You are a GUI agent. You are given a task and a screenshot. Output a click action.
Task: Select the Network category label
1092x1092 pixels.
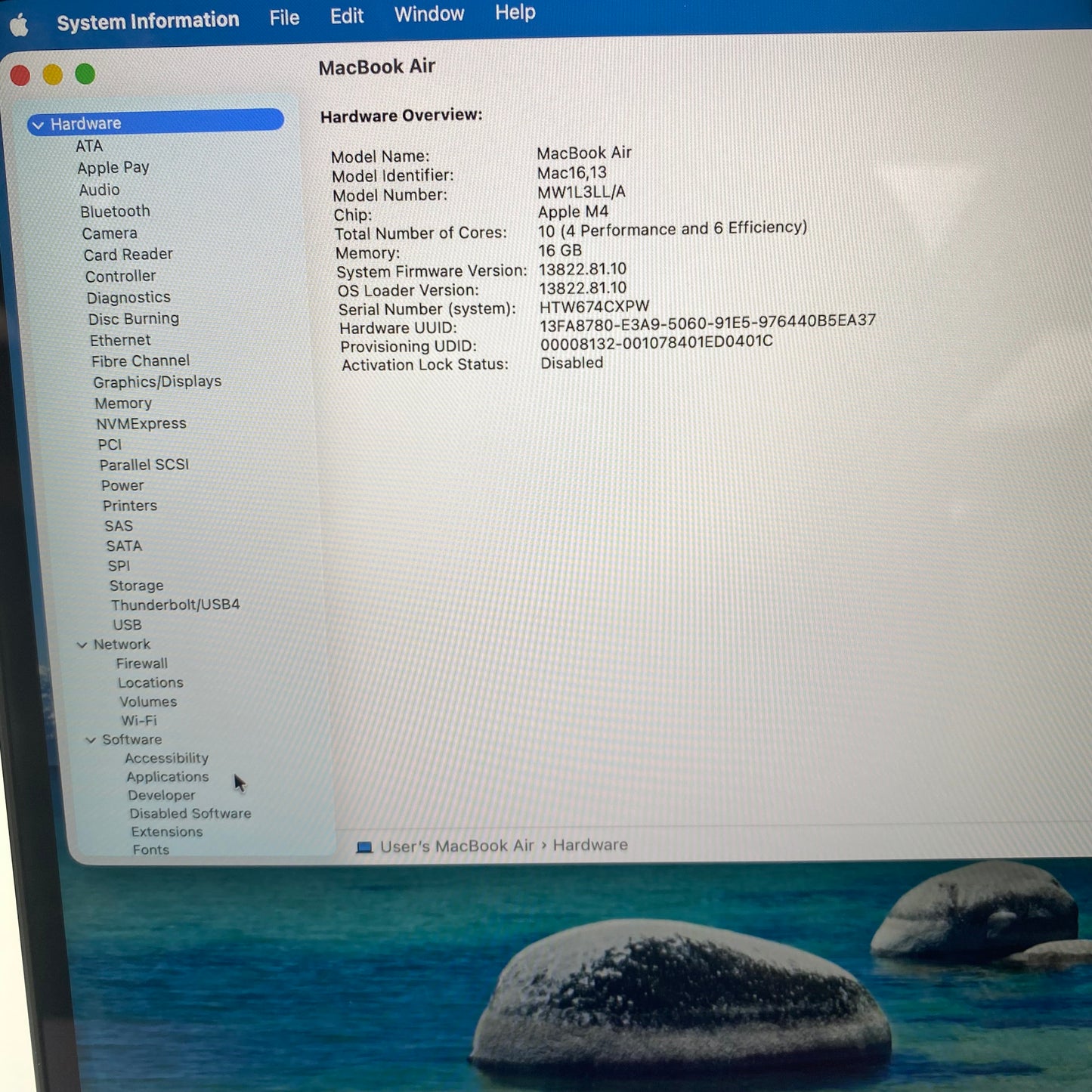pos(122,645)
